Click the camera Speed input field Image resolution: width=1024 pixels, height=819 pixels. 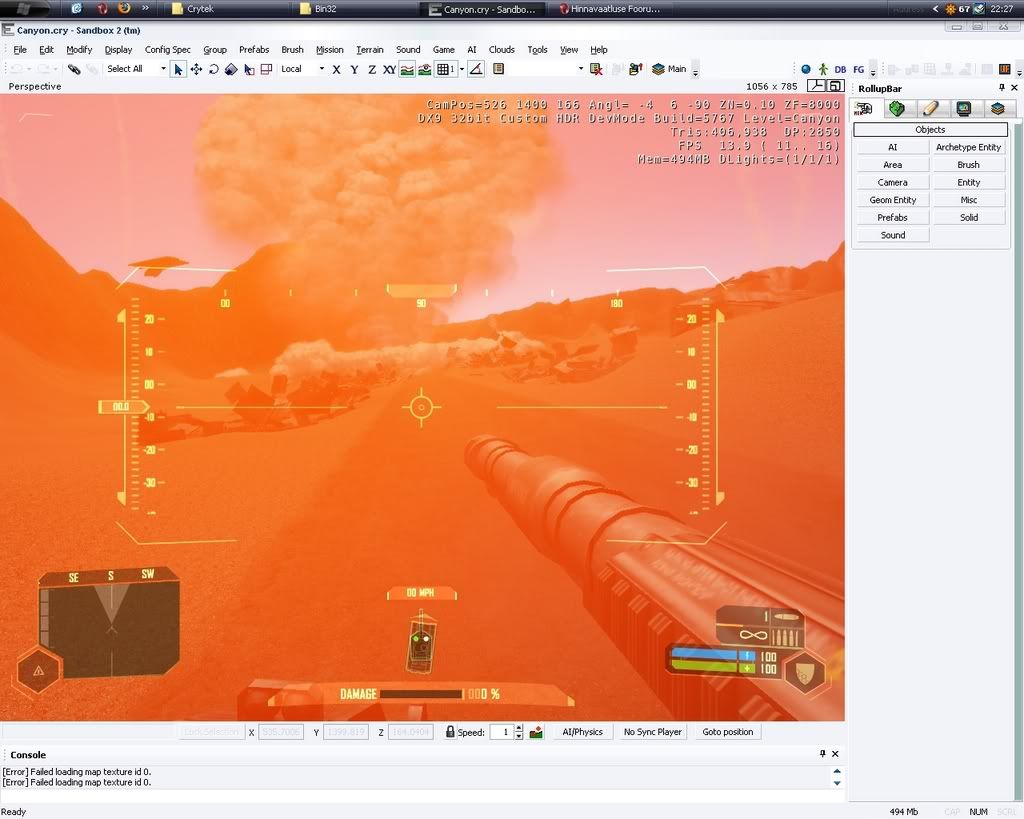click(x=502, y=732)
